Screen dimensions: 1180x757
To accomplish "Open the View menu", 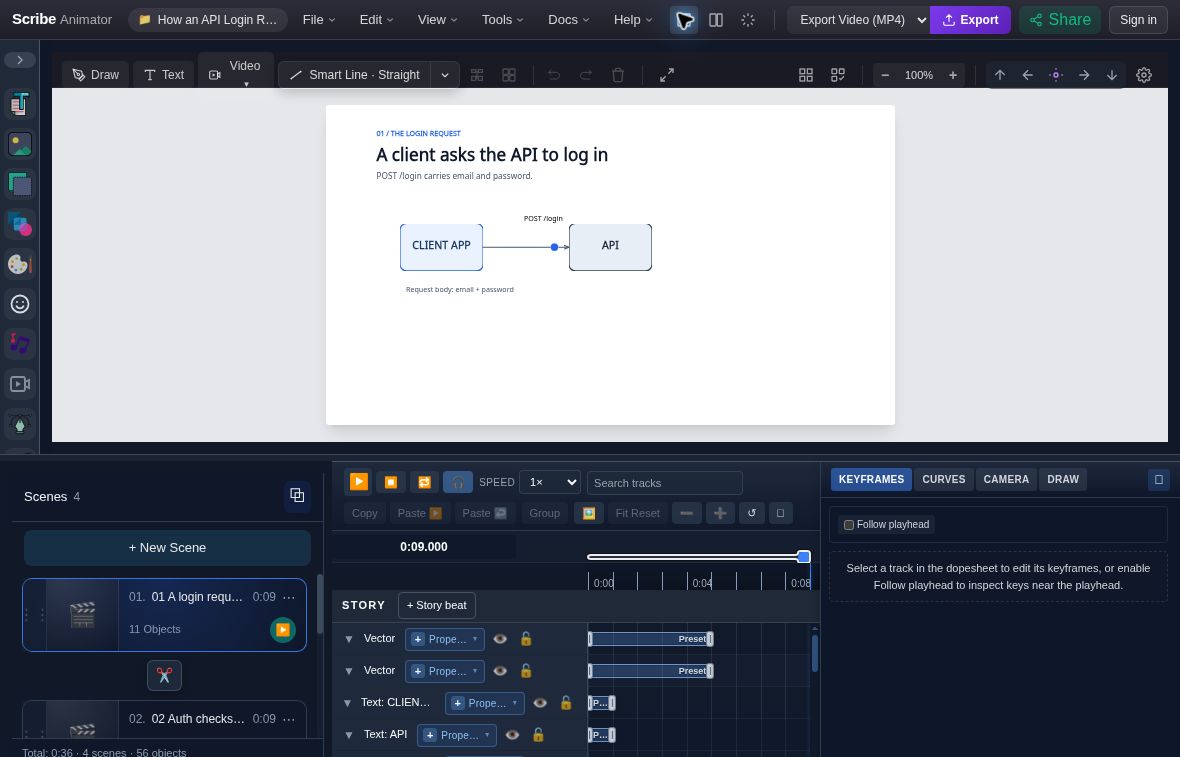I will [x=437, y=20].
